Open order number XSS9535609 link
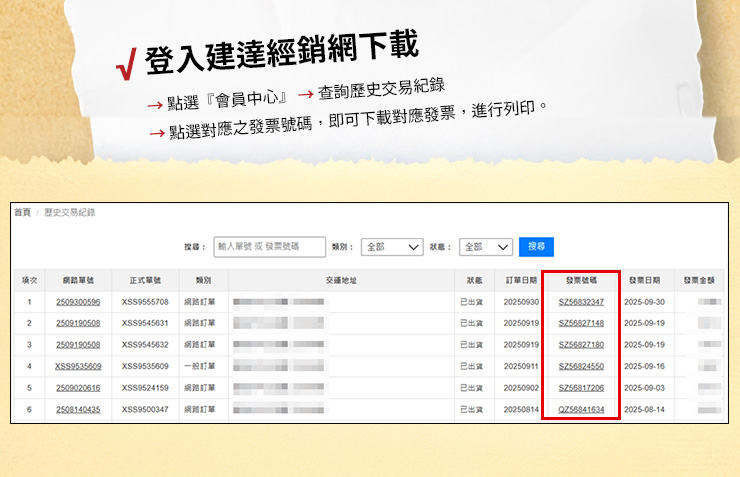The width and height of the screenshot is (740, 477). (78, 366)
